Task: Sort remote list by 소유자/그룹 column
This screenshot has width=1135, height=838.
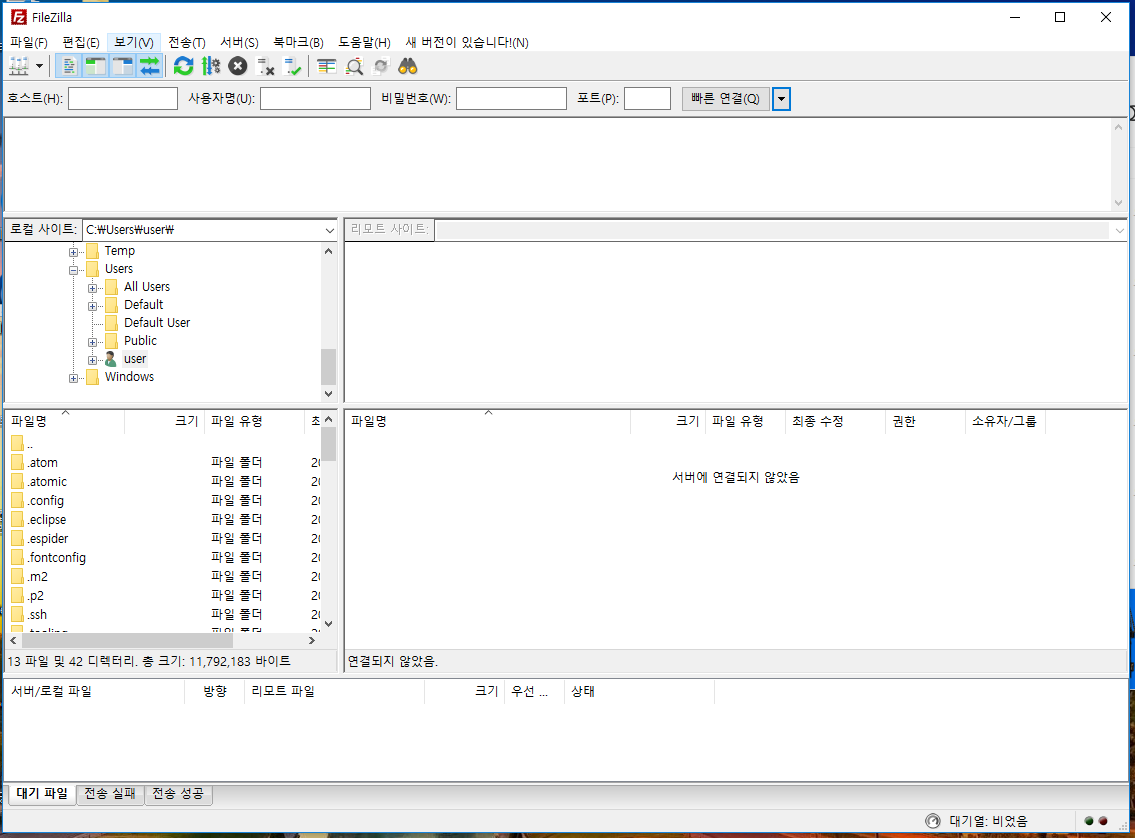Action: point(1005,421)
